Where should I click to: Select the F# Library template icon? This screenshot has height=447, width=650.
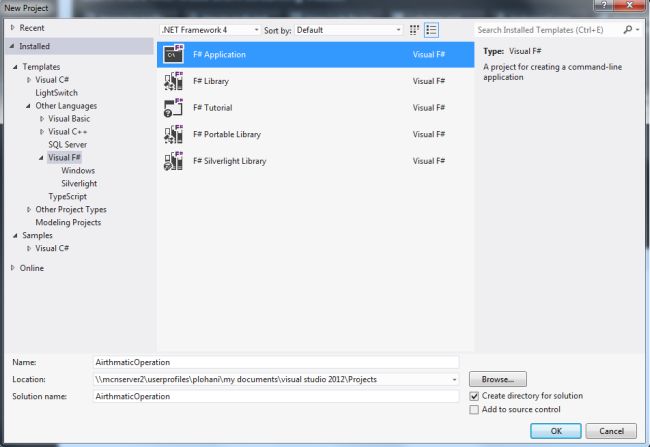click(x=173, y=81)
